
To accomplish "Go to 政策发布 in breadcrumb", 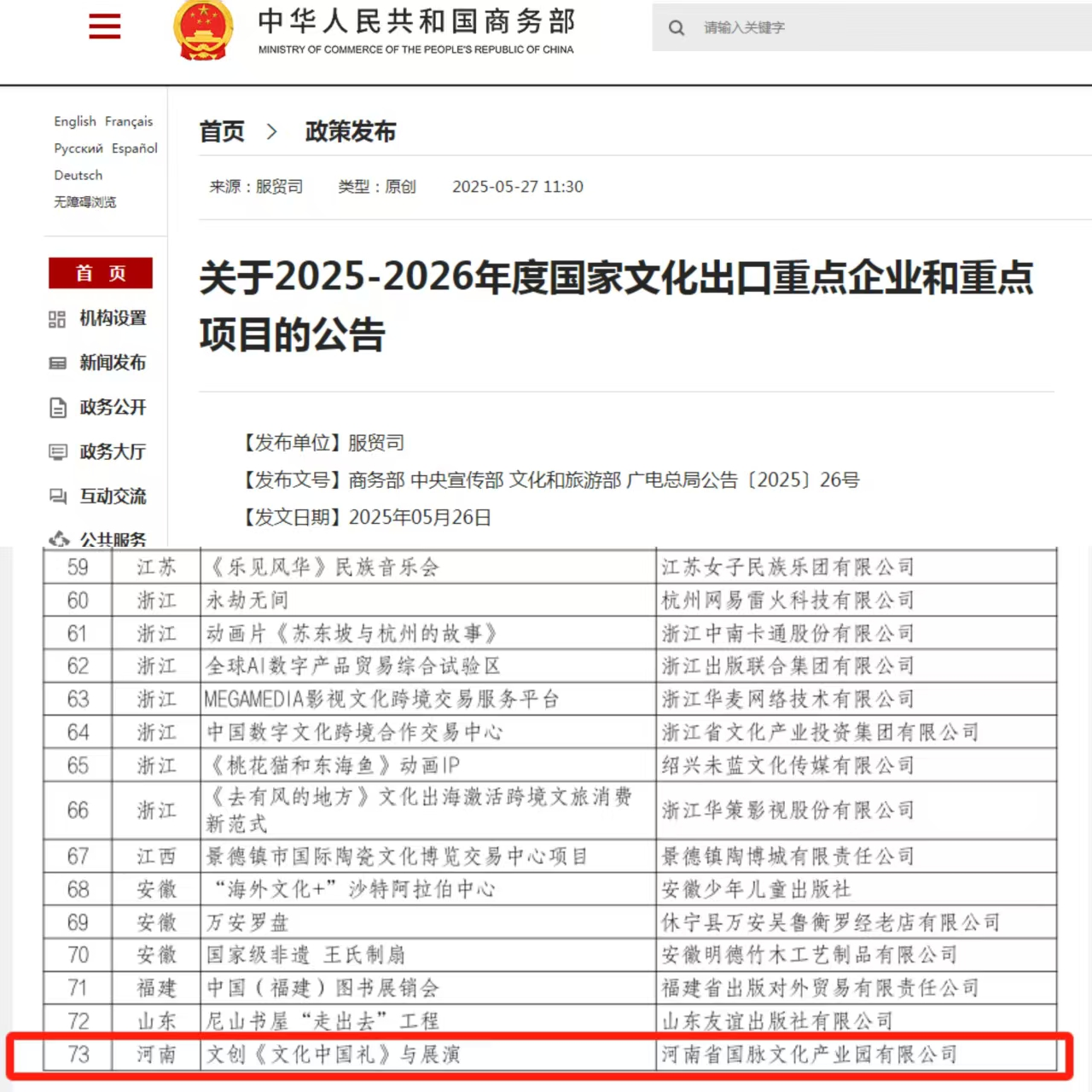I will pos(351,132).
